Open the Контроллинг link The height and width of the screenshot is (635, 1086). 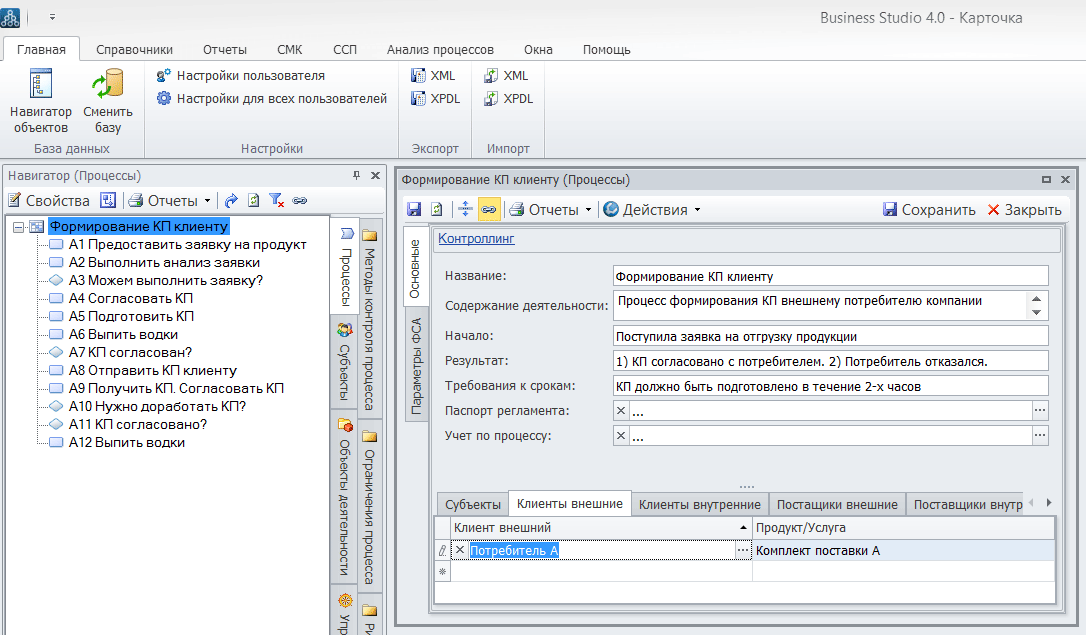[x=476, y=239]
